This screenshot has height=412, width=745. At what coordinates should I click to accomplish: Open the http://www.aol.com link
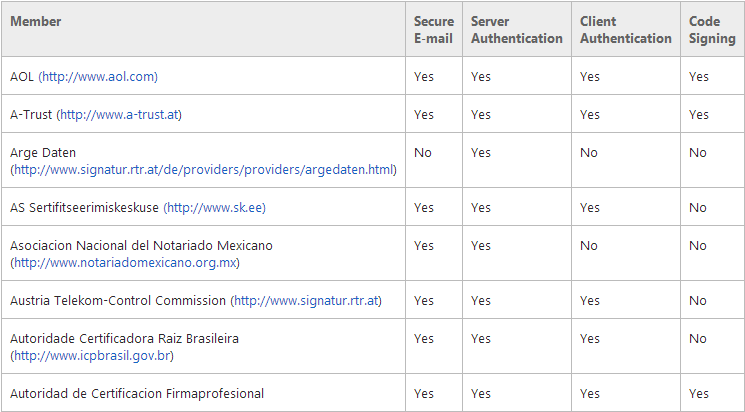[x=98, y=77]
